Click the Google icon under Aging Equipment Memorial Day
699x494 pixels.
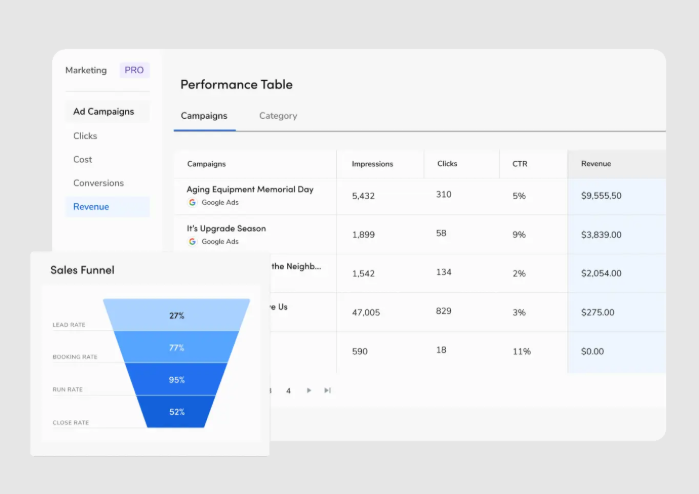192,202
